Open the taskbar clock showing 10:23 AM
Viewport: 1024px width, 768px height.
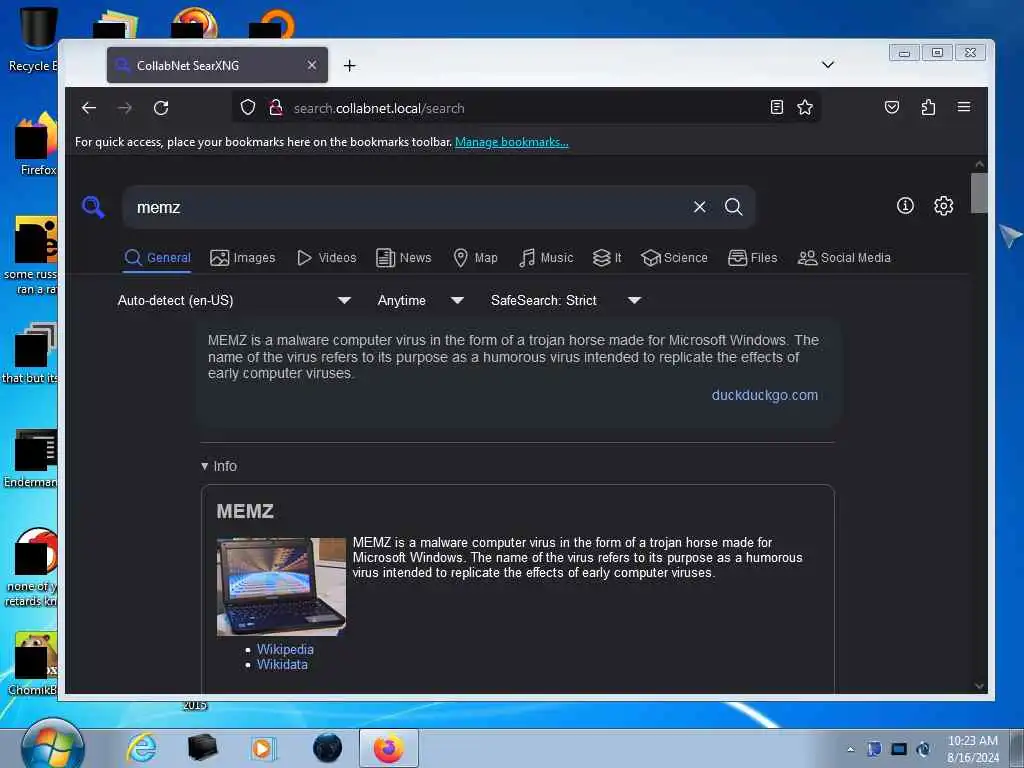(x=972, y=748)
